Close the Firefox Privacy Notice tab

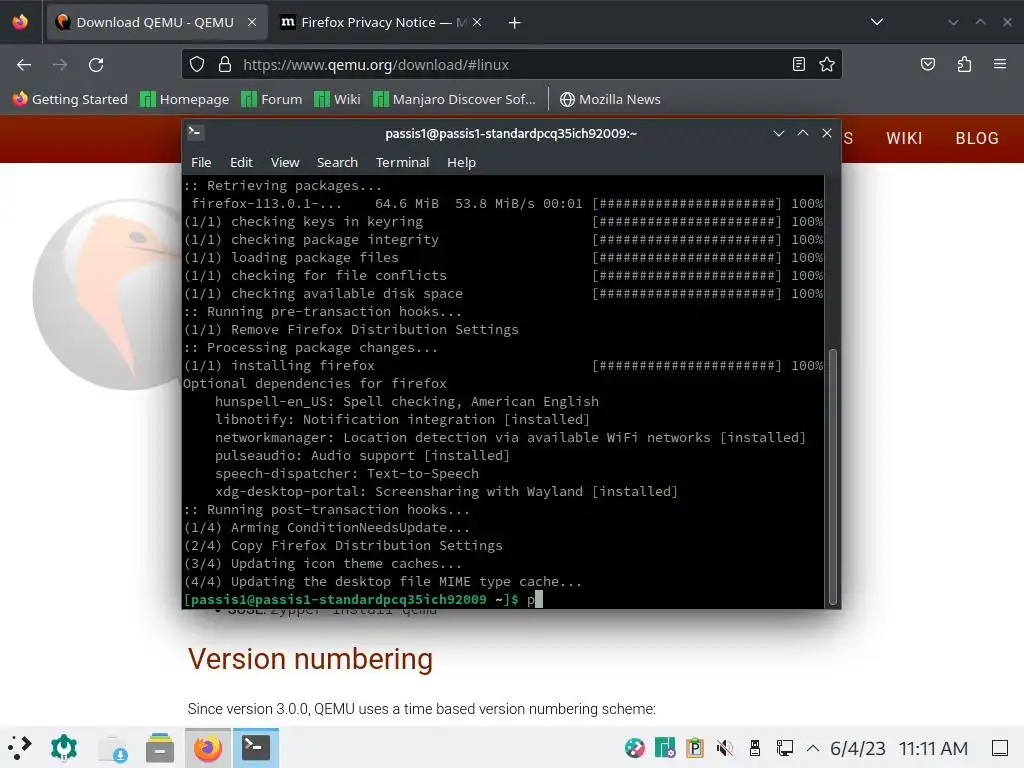[477, 22]
